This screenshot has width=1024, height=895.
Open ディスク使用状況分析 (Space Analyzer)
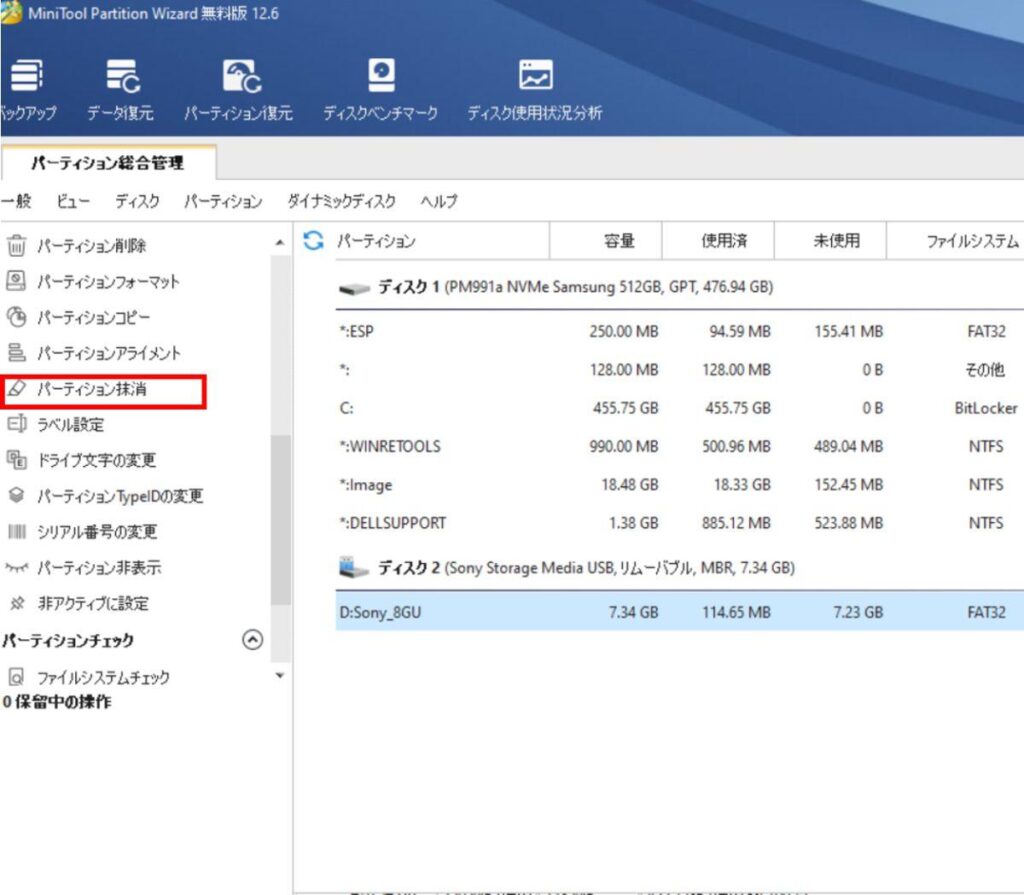(x=535, y=90)
